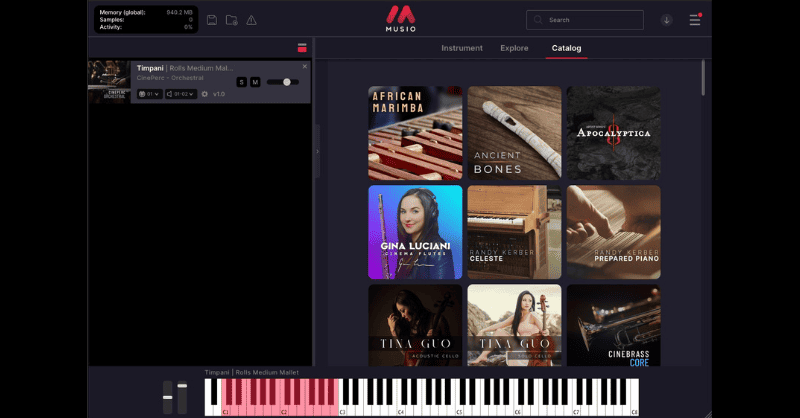This screenshot has height=418, width=800.
Task: Open Timpani instrument settings gear
Action: click(205, 94)
